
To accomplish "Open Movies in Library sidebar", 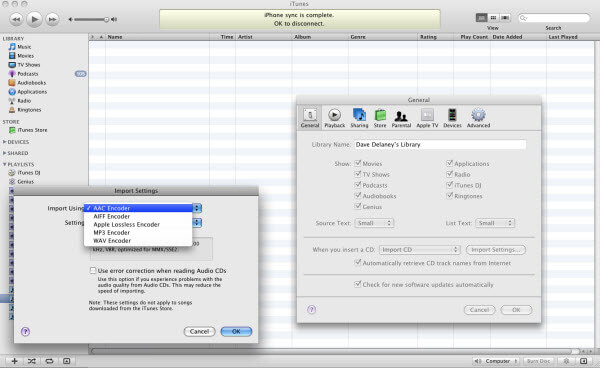I will [25, 56].
